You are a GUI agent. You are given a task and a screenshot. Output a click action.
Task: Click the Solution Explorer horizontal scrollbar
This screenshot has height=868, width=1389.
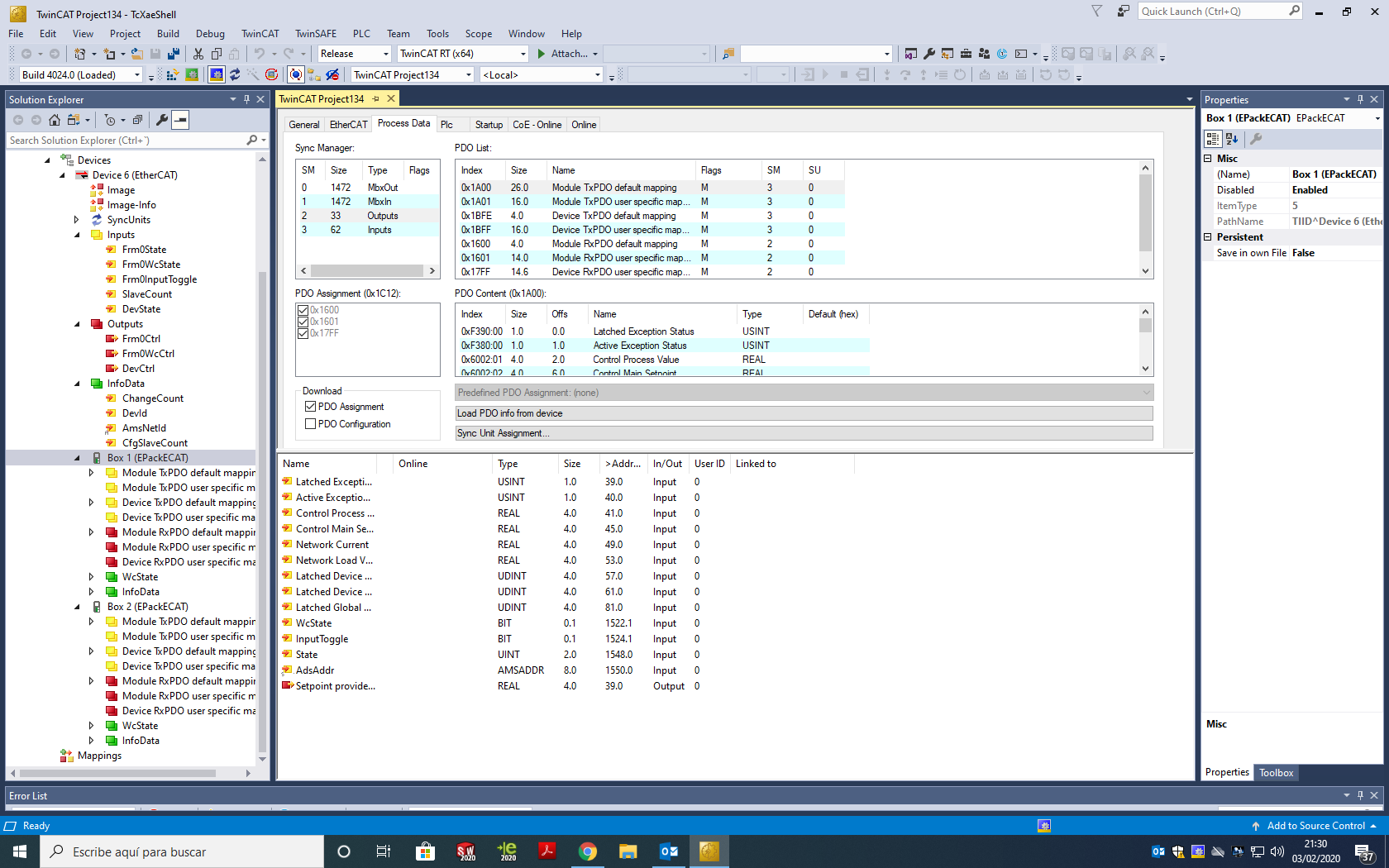pyautogui.click(x=131, y=774)
